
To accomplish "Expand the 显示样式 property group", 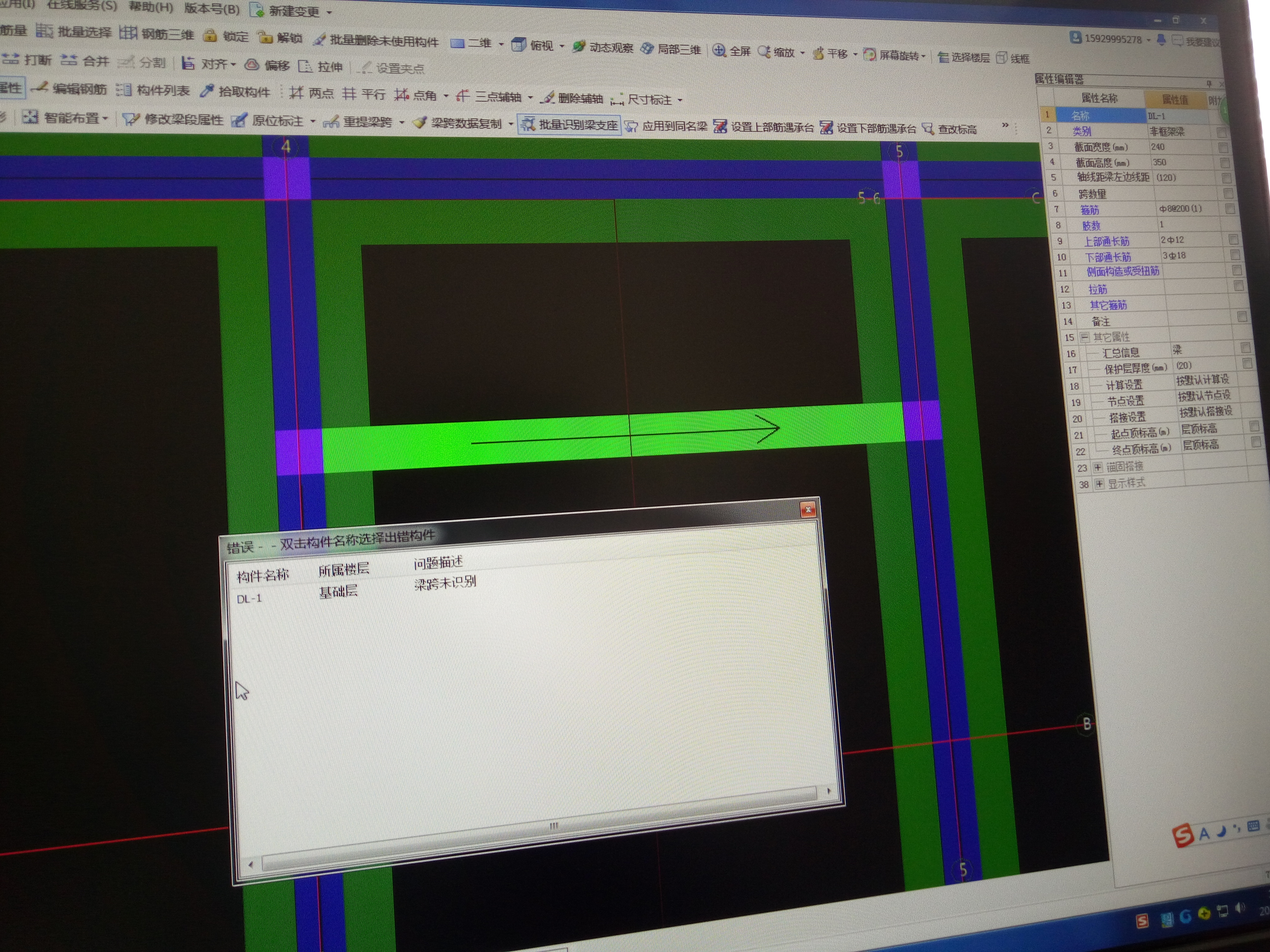I will 1099,484.
